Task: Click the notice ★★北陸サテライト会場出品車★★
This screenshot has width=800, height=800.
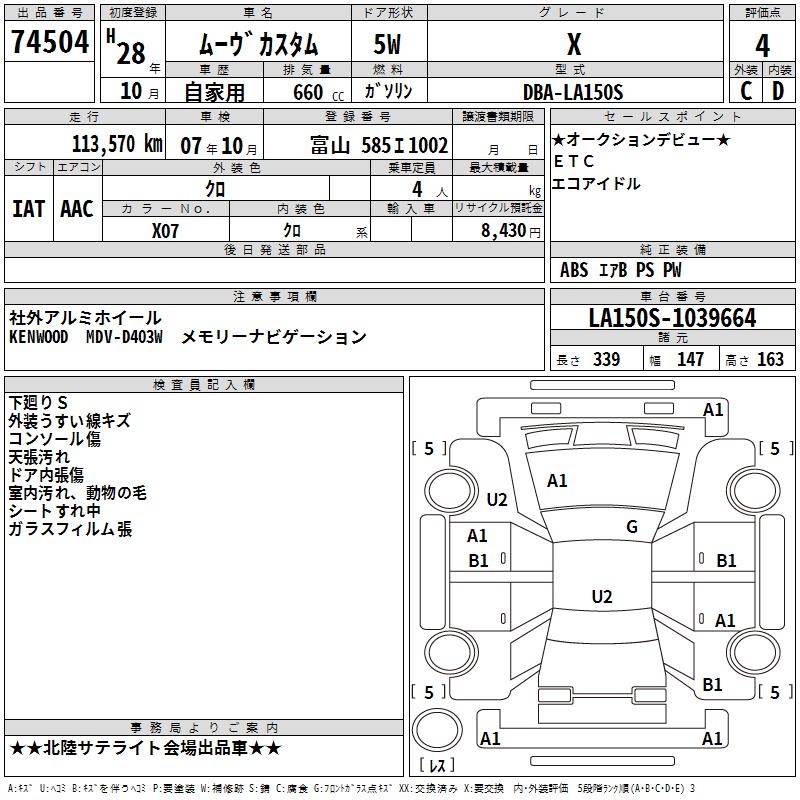Action: tap(145, 748)
